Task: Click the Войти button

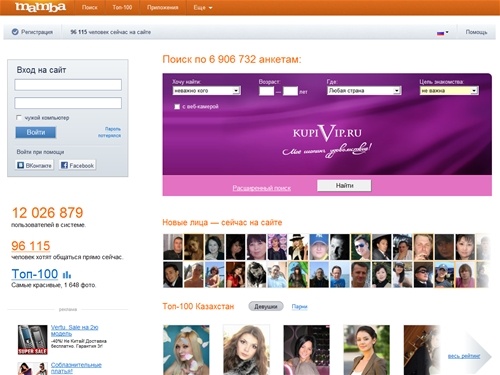Action: (36, 132)
